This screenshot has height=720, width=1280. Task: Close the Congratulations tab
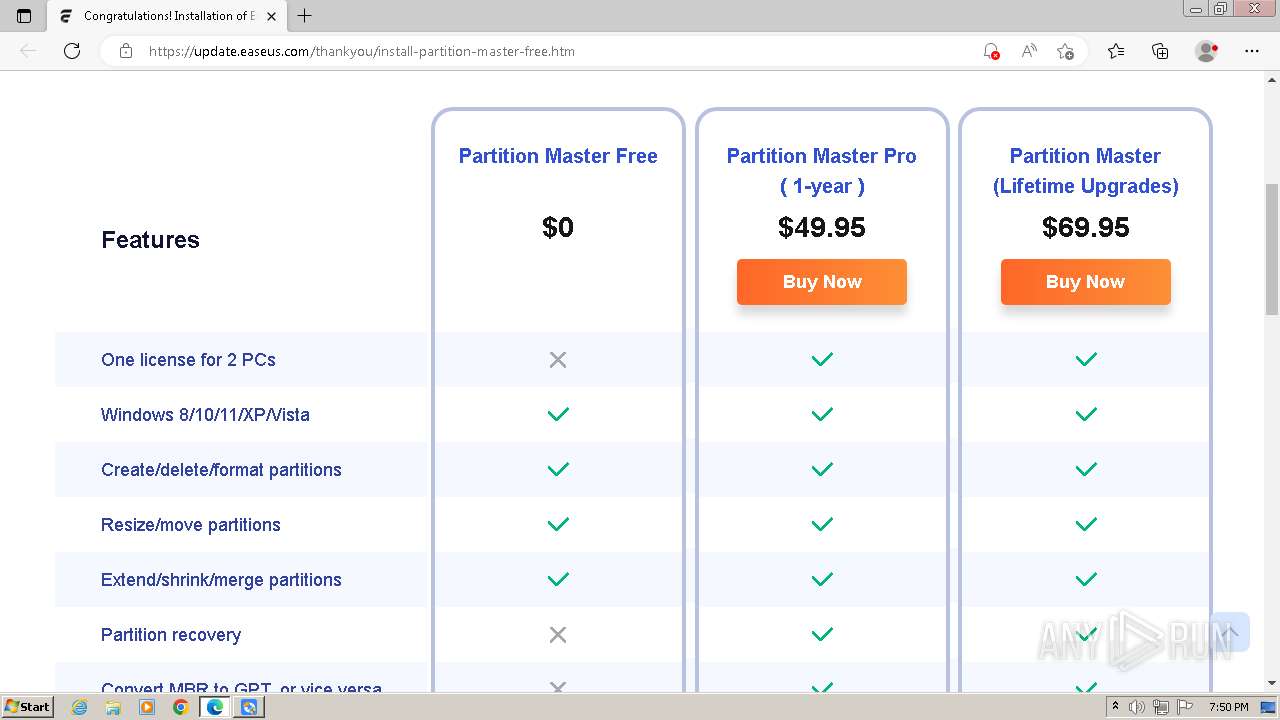271,16
